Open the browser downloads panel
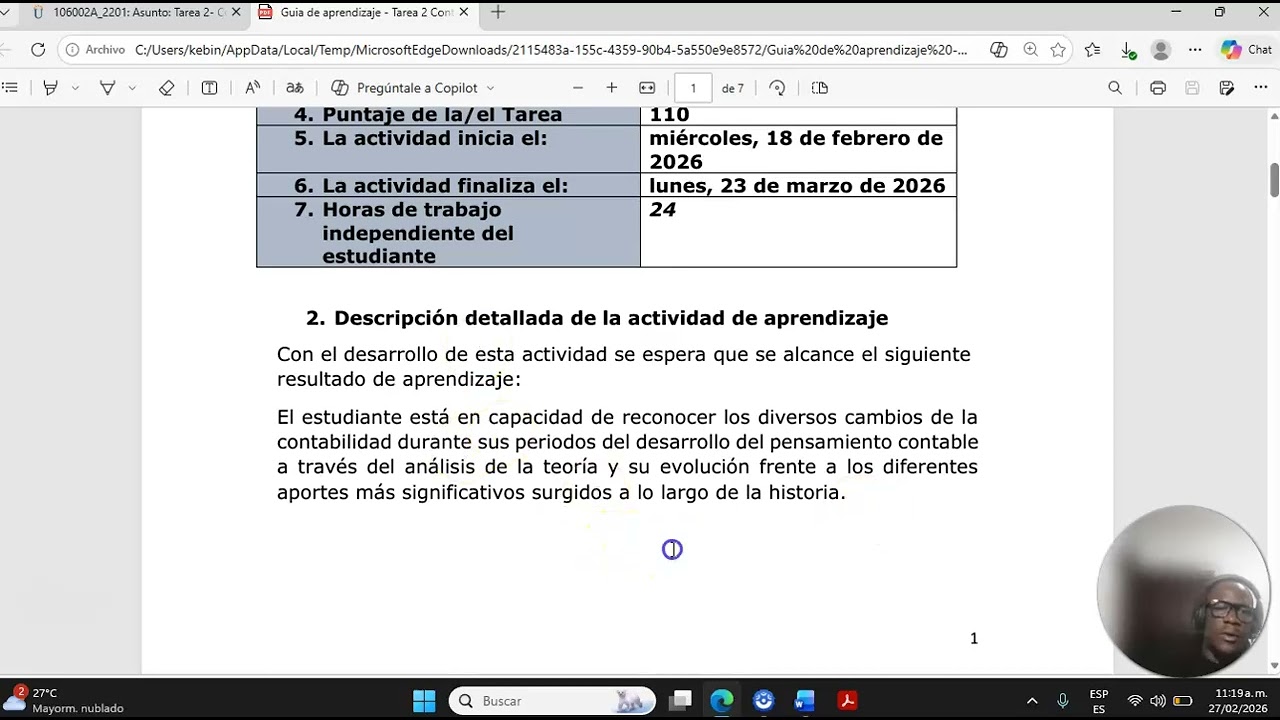Viewport: 1280px width, 720px height. [1128, 49]
